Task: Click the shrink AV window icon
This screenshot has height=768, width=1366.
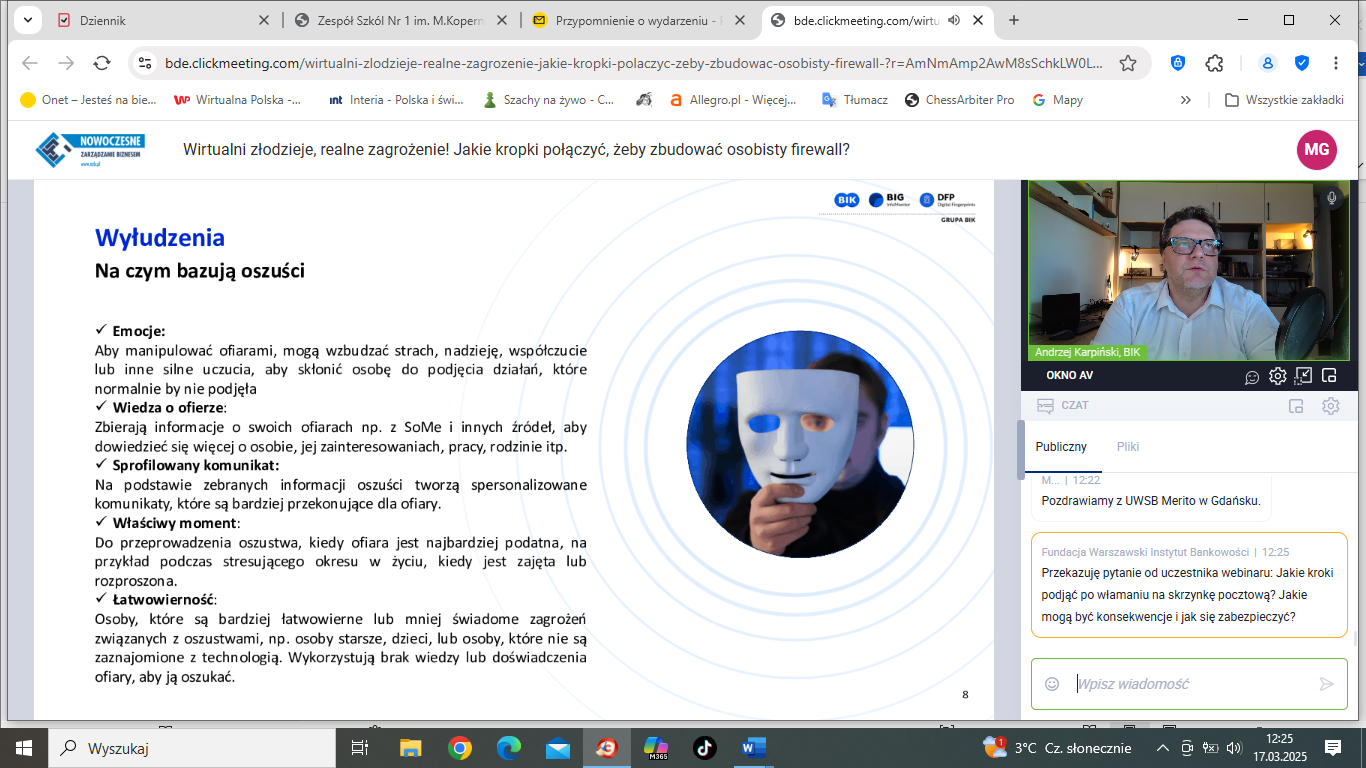Action: [1303, 376]
